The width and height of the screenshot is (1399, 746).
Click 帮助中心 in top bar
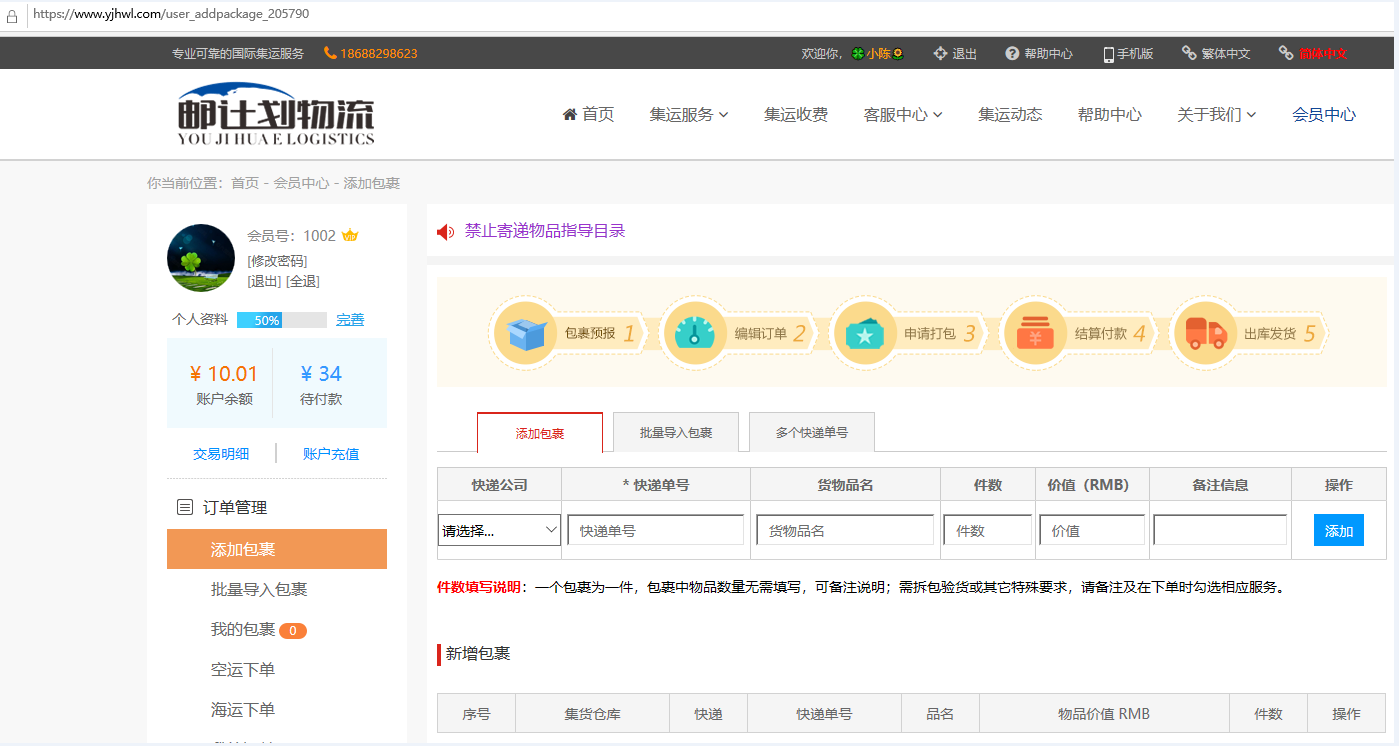pos(1048,54)
